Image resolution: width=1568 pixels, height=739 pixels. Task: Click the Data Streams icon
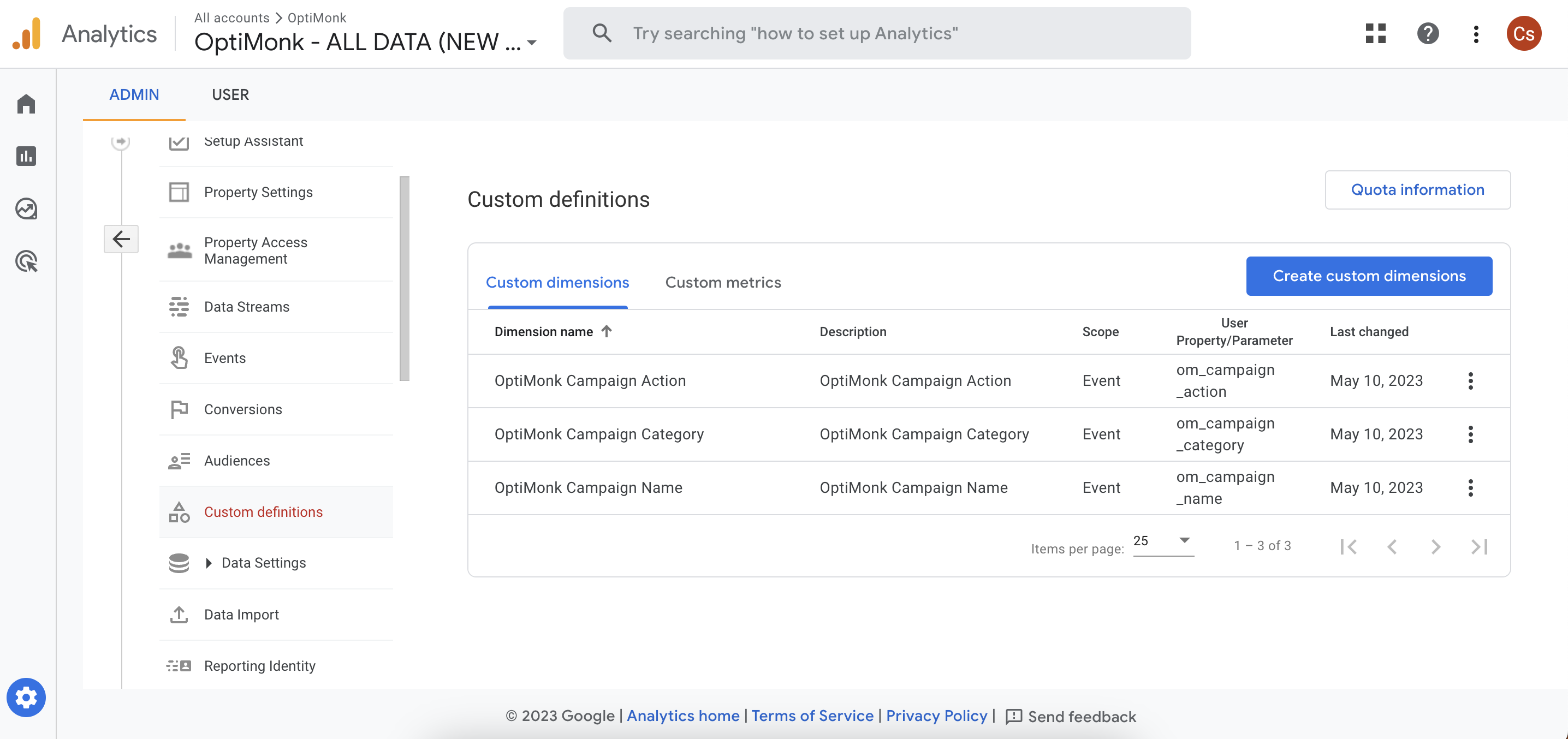point(179,307)
